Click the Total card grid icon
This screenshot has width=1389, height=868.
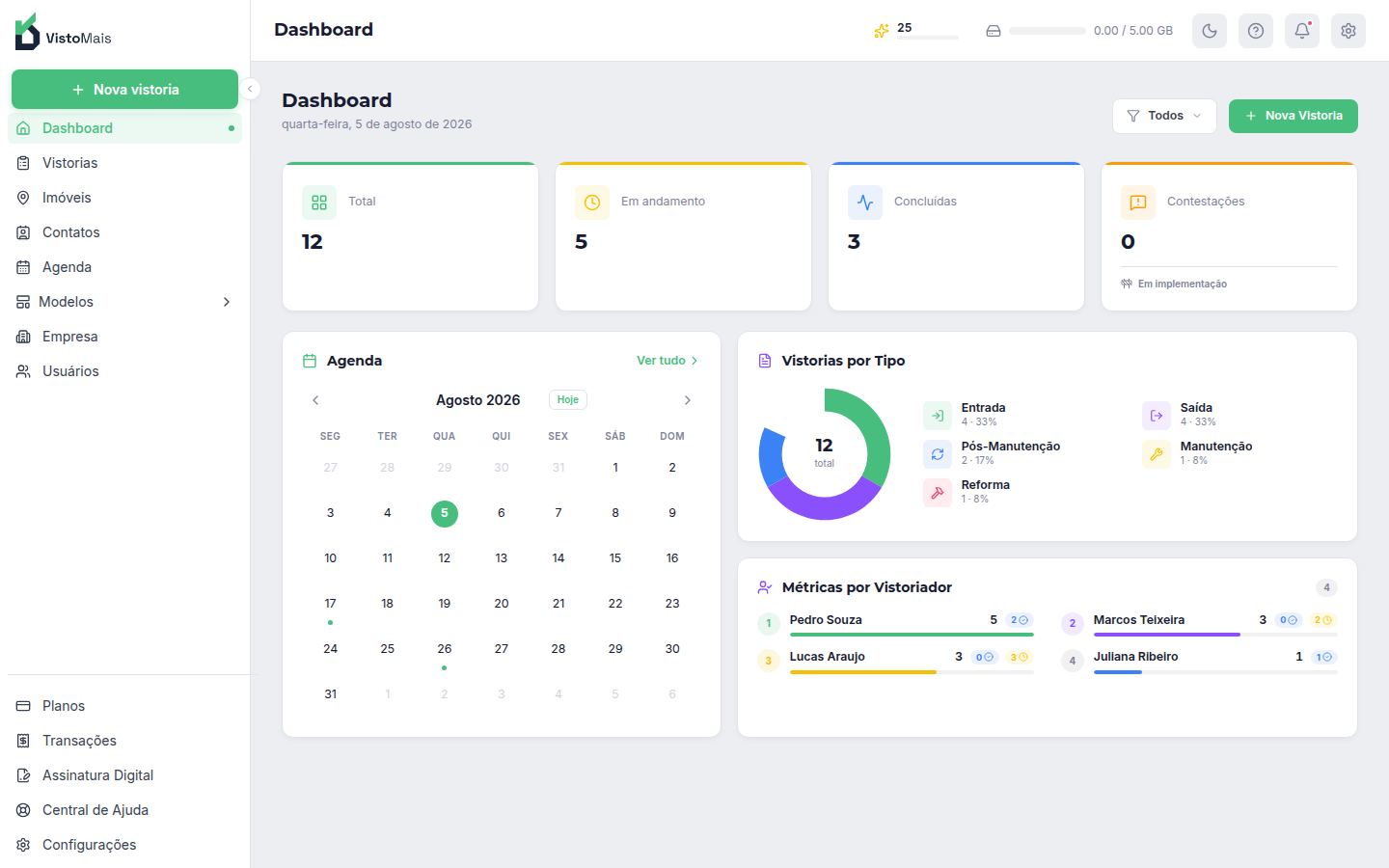(x=319, y=203)
